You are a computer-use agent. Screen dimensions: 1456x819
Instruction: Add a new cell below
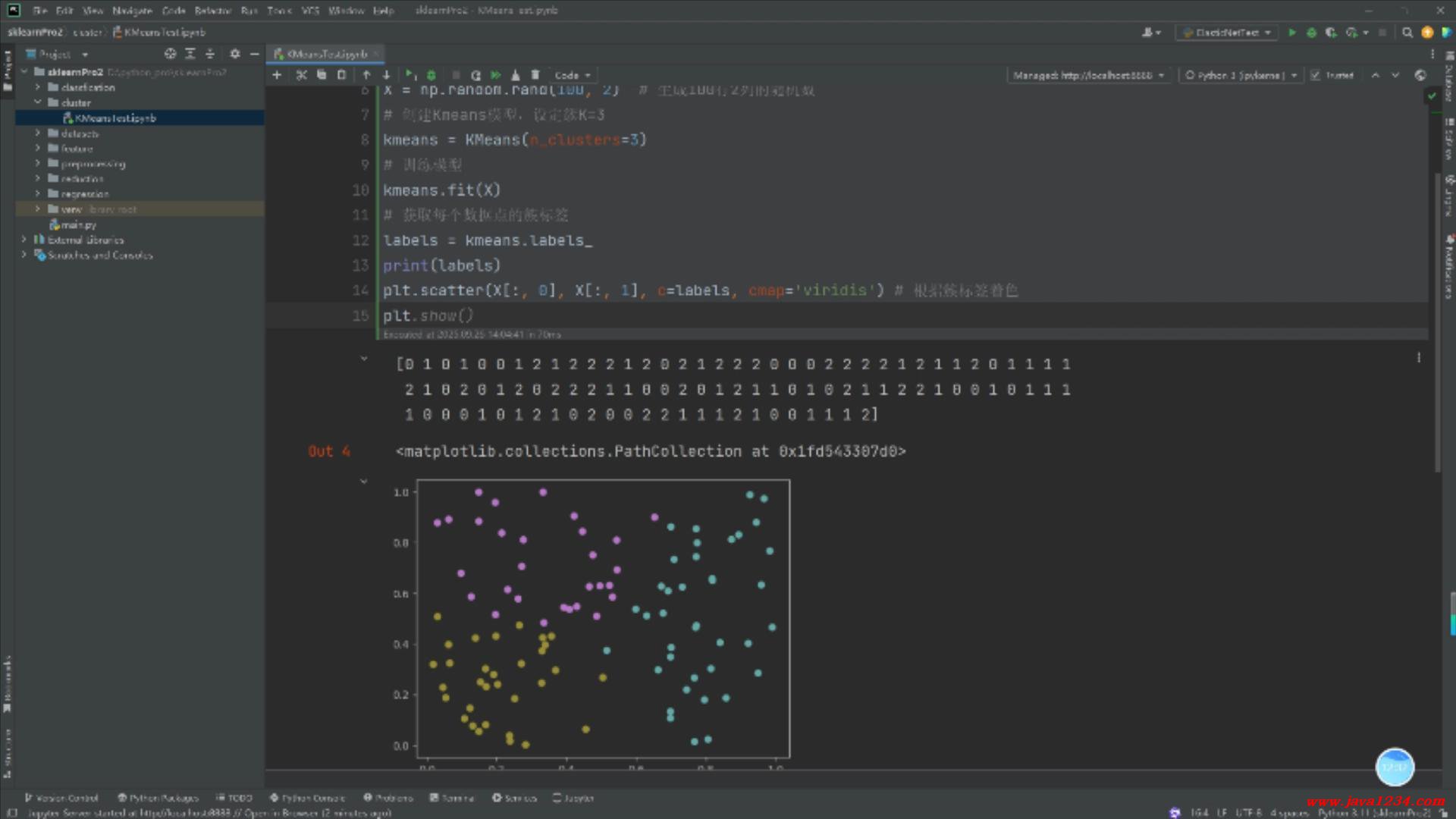coord(277,75)
